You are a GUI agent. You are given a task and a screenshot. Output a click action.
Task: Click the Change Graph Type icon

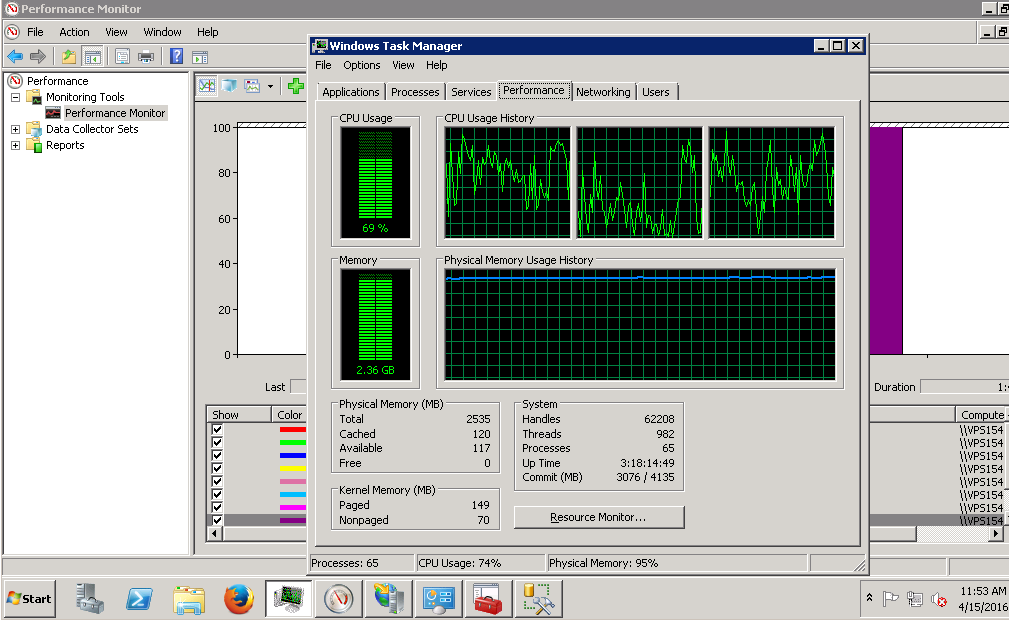(x=252, y=86)
